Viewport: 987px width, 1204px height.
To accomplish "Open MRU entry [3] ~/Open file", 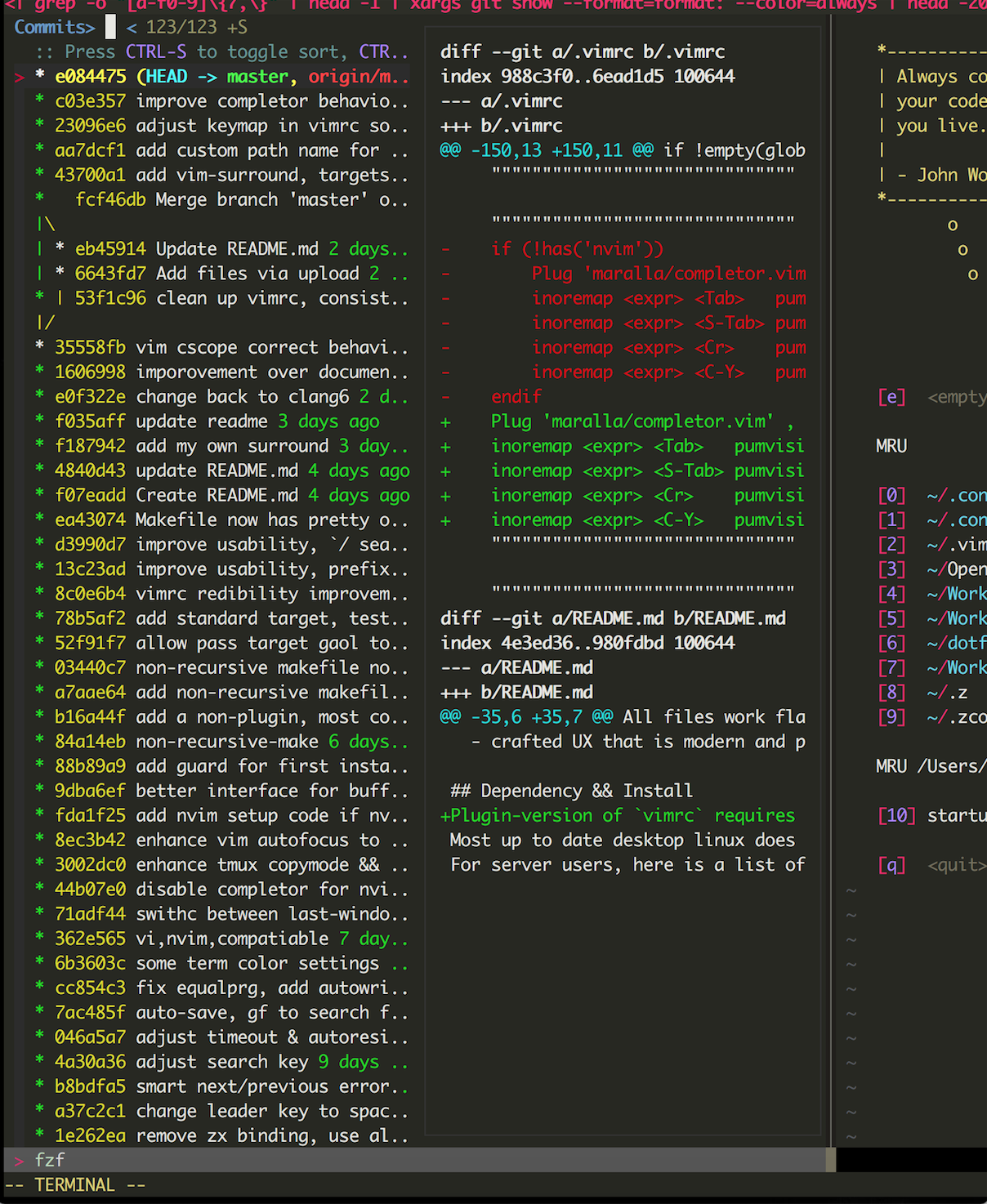I will pyautogui.click(x=931, y=569).
